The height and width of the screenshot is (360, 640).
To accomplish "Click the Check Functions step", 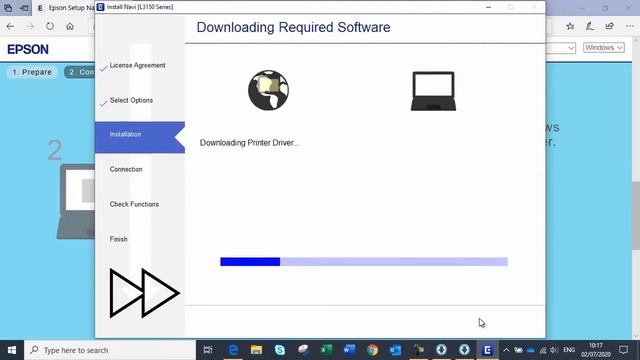I will 134,204.
